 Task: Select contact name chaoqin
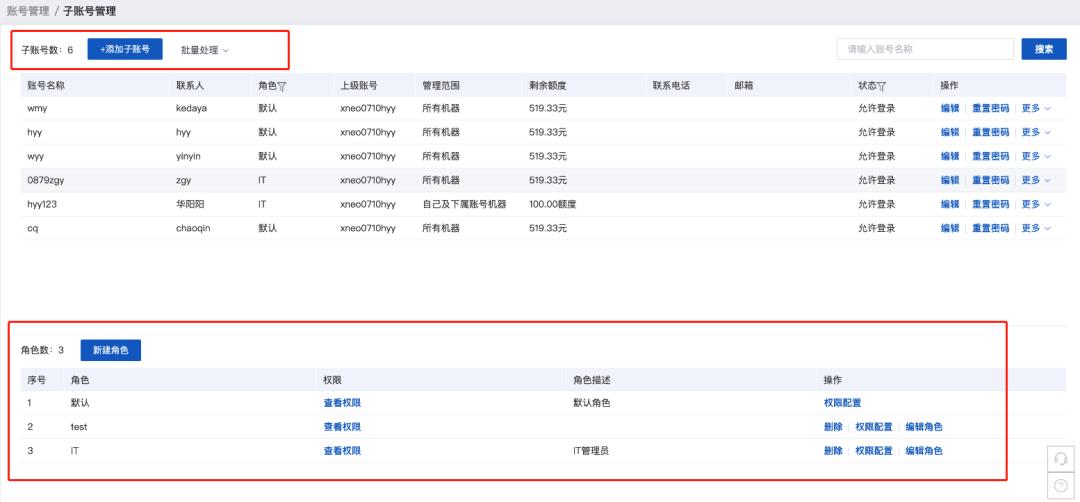point(193,228)
